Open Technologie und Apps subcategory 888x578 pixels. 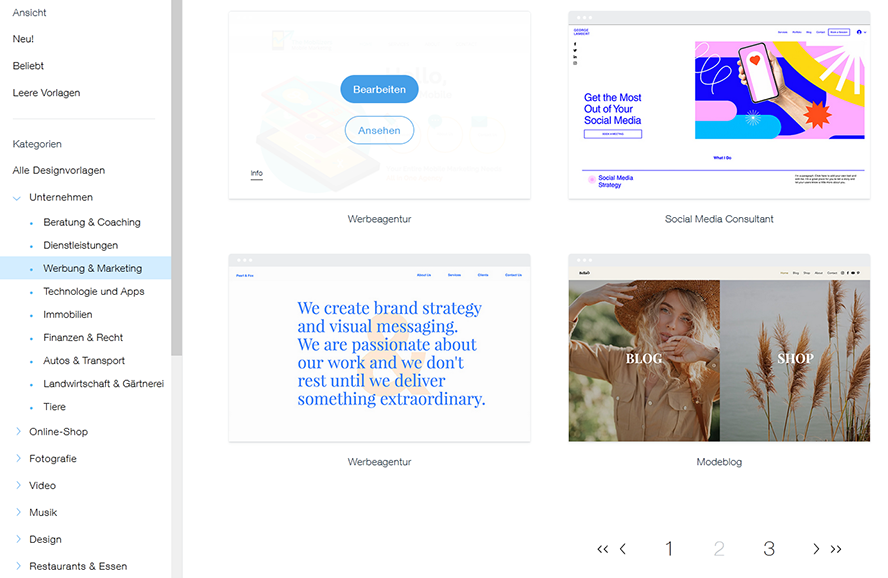click(93, 291)
